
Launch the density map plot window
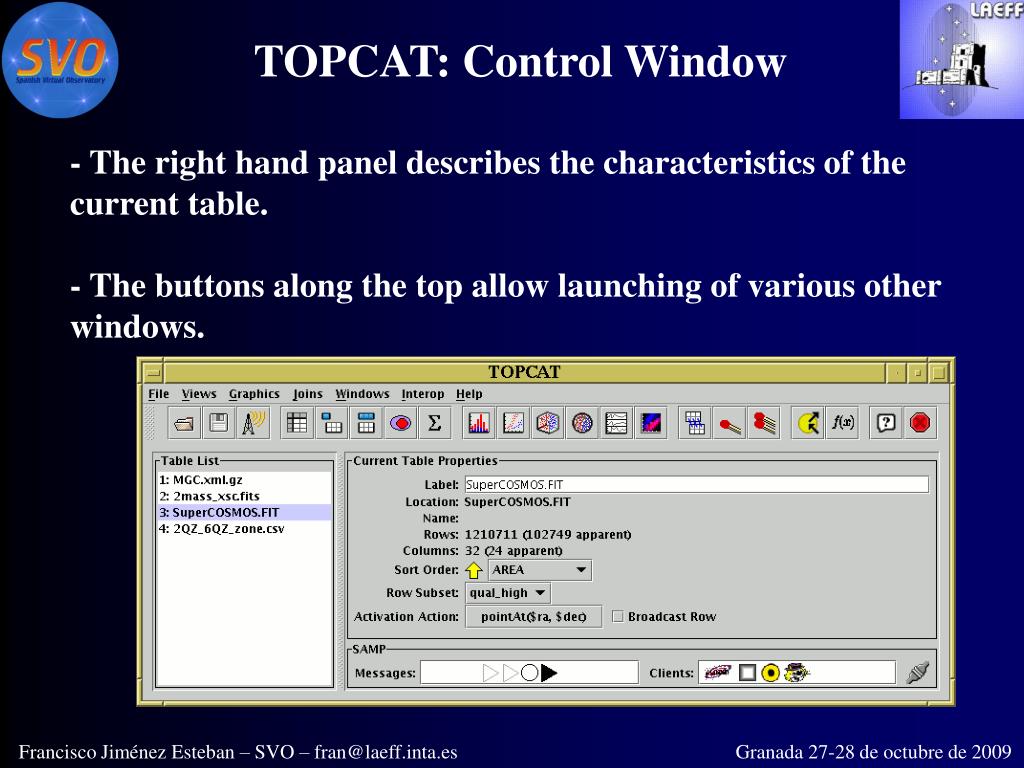coord(651,424)
